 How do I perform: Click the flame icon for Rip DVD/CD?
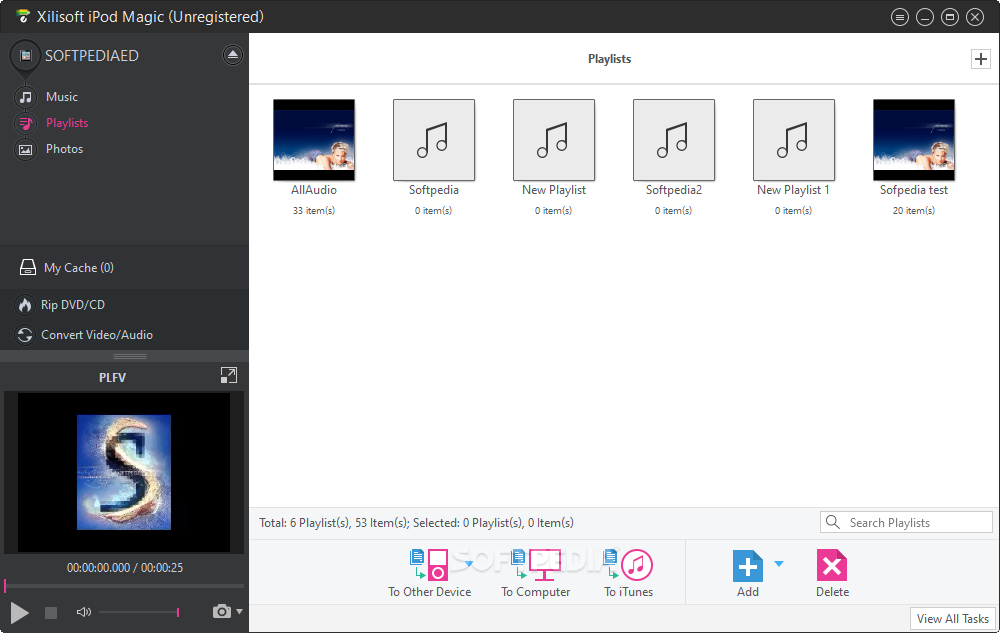click(x=25, y=305)
